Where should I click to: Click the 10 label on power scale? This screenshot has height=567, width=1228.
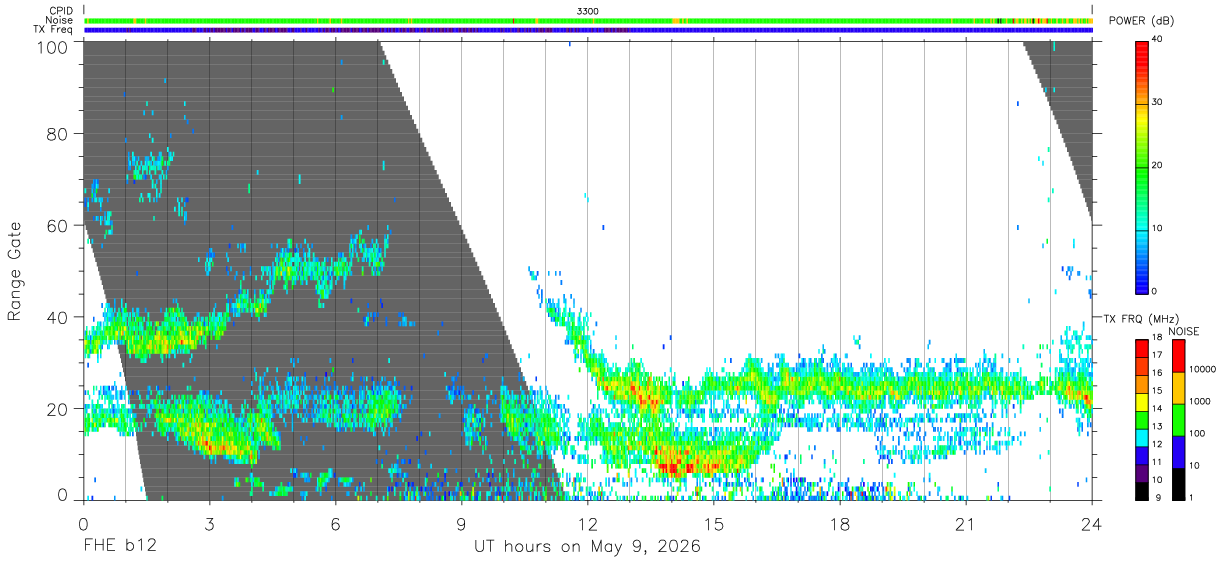tap(1158, 228)
